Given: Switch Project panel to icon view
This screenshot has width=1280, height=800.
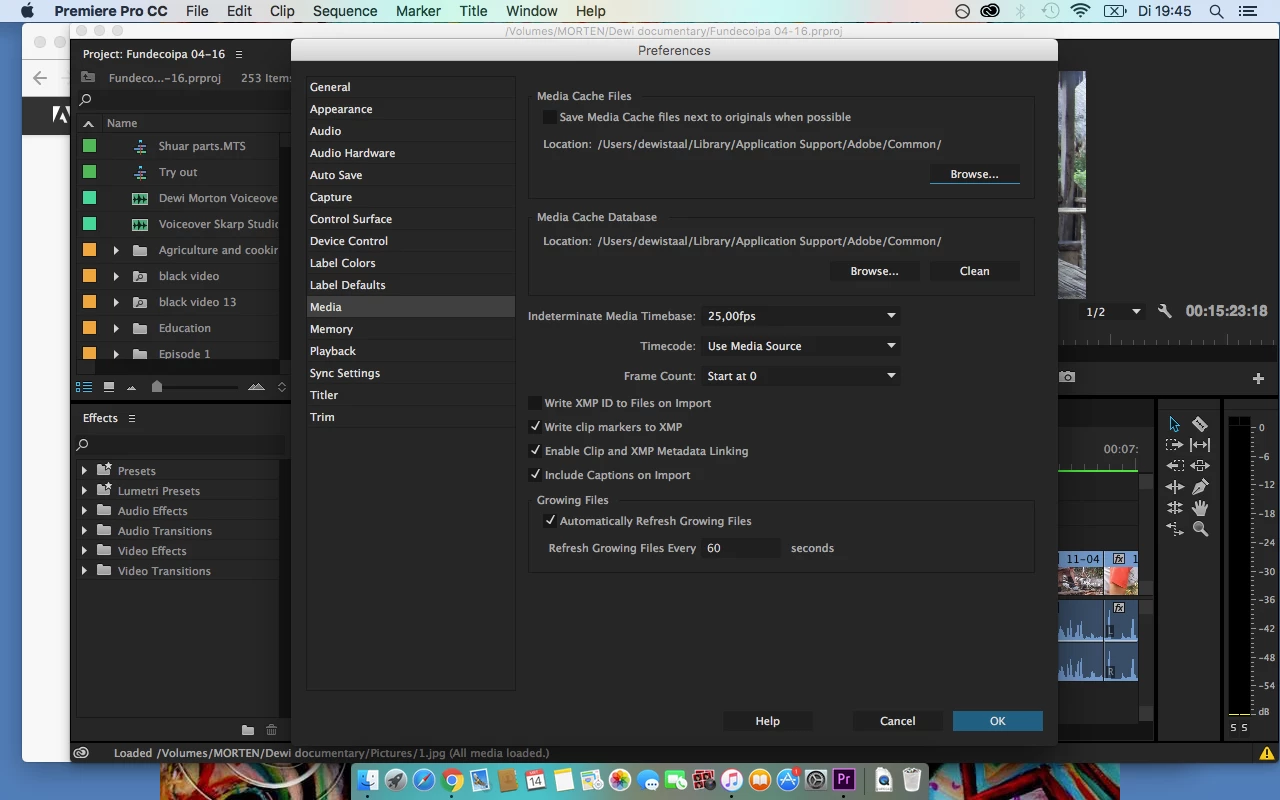Looking at the screenshot, I should pyautogui.click(x=109, y=387).
